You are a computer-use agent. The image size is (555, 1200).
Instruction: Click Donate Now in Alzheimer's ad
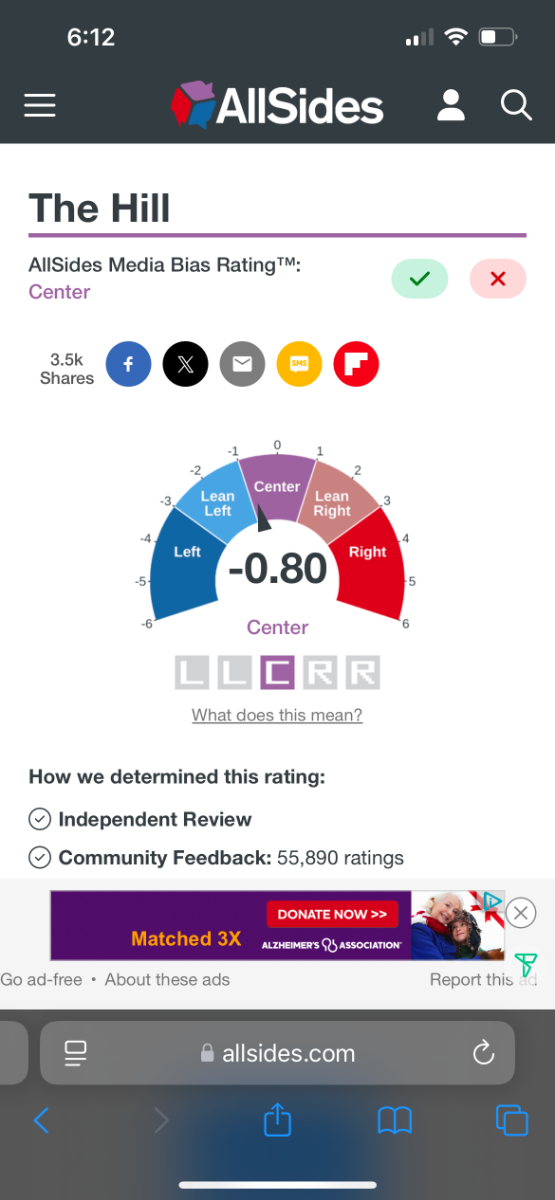tap(332, 914)
